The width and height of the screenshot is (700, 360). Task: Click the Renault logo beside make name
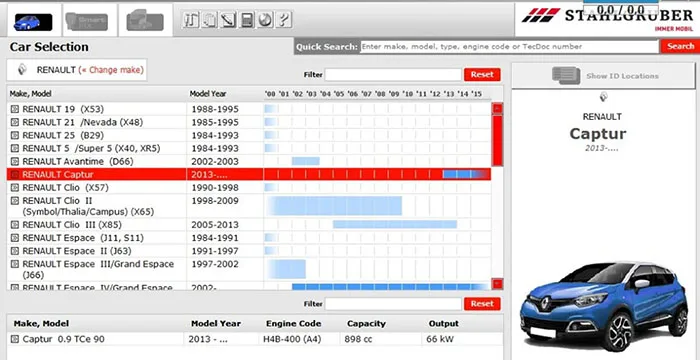(22, 70)
